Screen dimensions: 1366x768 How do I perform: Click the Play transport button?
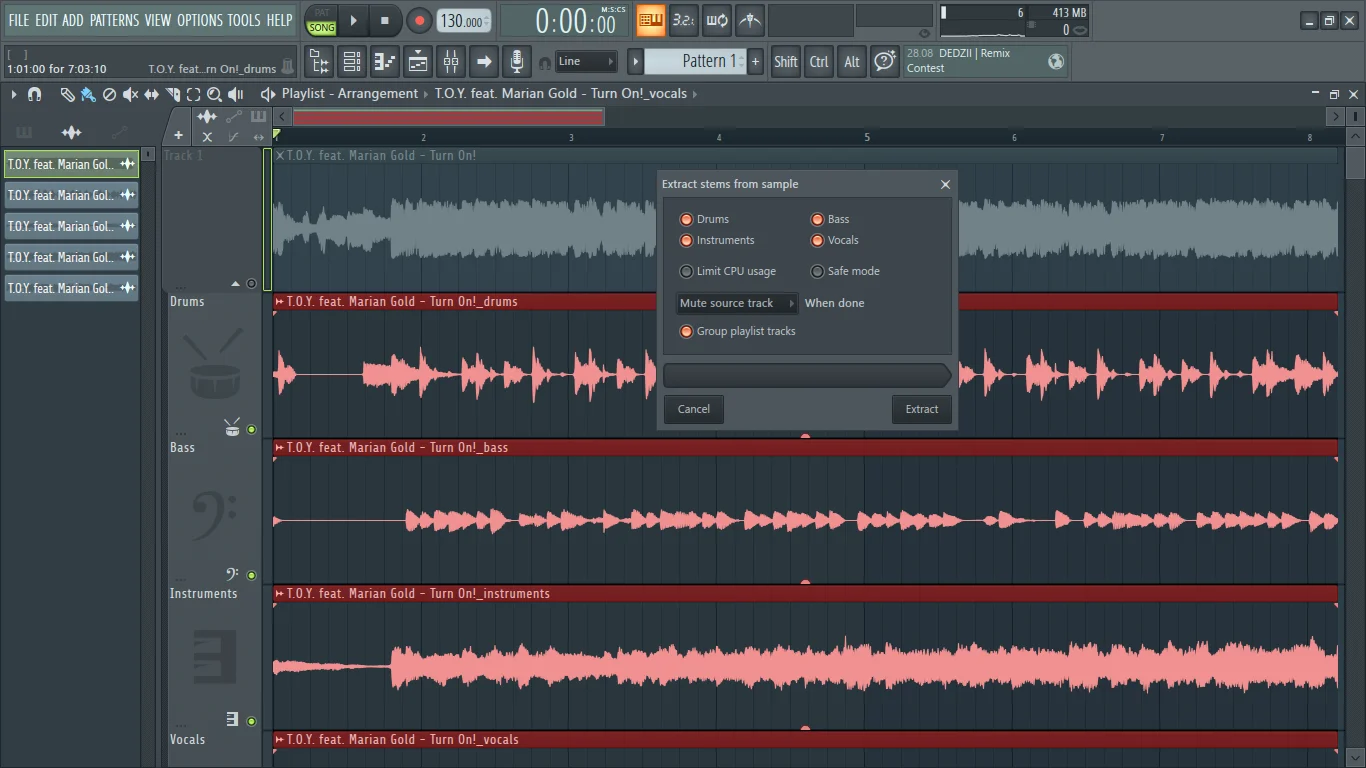(353, 20)
